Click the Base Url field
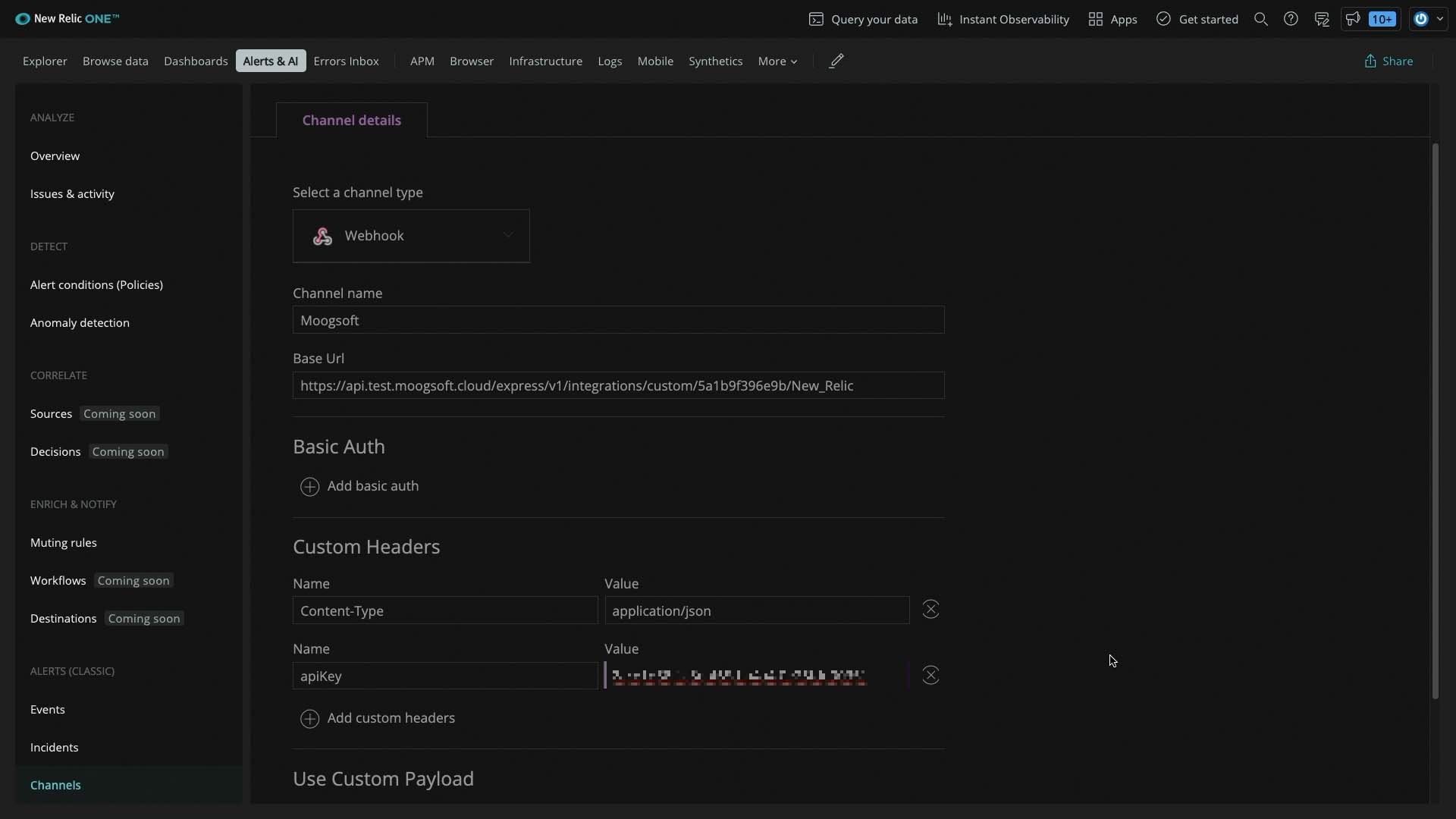Image resolution: width=1456 pixels, height=819 pixels. point(619,385)
